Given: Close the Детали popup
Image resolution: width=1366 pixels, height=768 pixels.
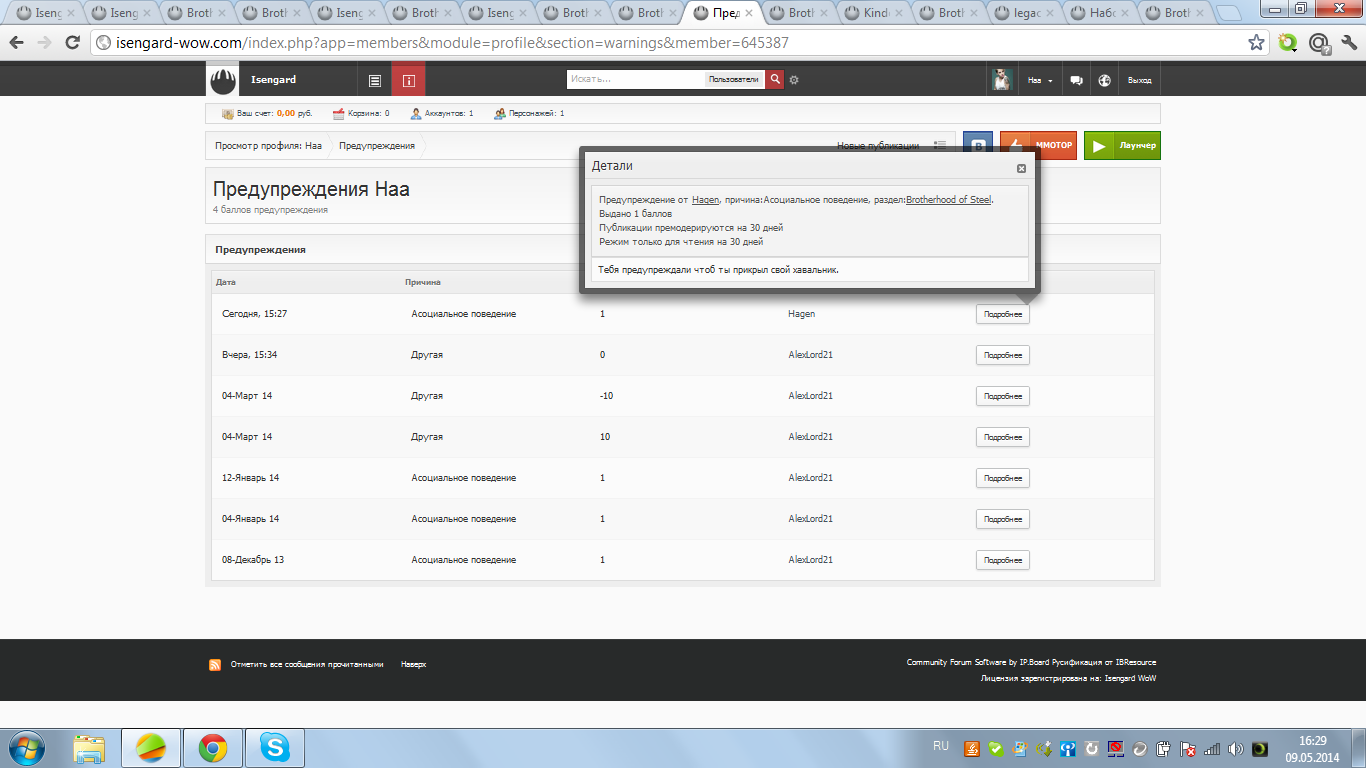Looking at the screenshot, I should click(x=1021, y=169).
